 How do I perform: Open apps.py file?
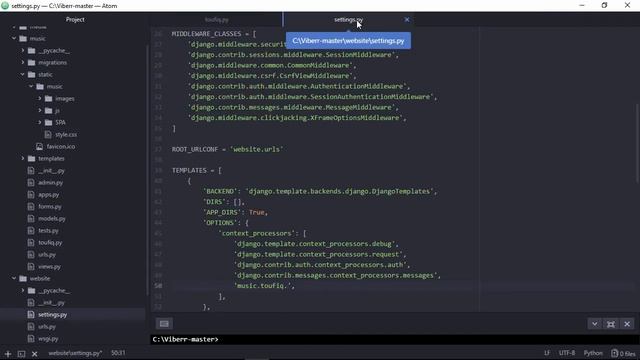tap(49, 195)
